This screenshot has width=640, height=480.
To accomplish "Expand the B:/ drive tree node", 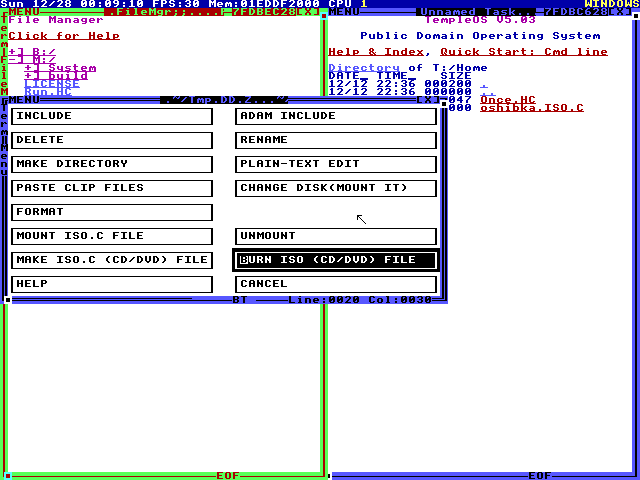I will point(32,52).
